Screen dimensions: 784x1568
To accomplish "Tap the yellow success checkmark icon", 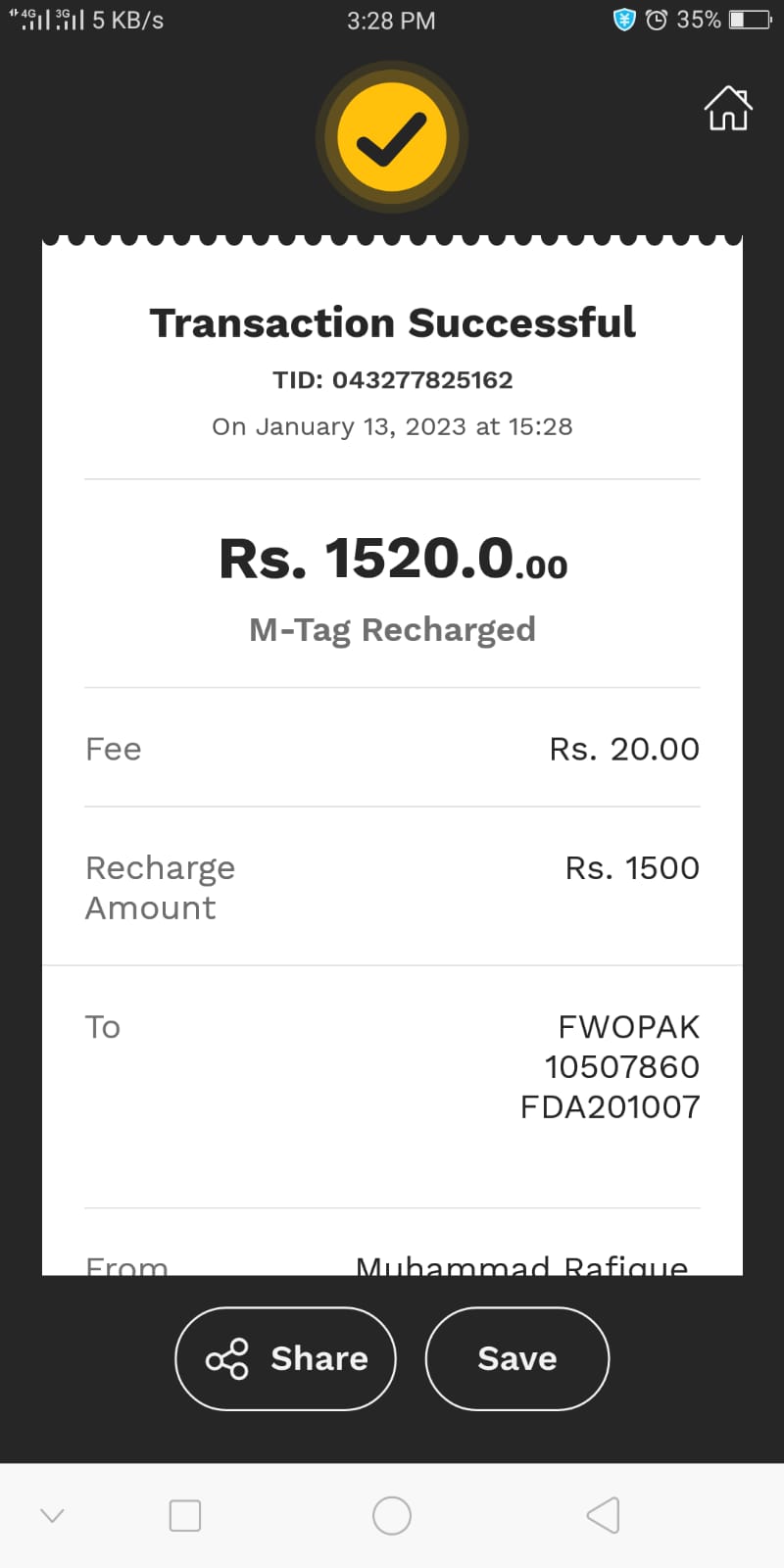I will [x=392, y=138].
